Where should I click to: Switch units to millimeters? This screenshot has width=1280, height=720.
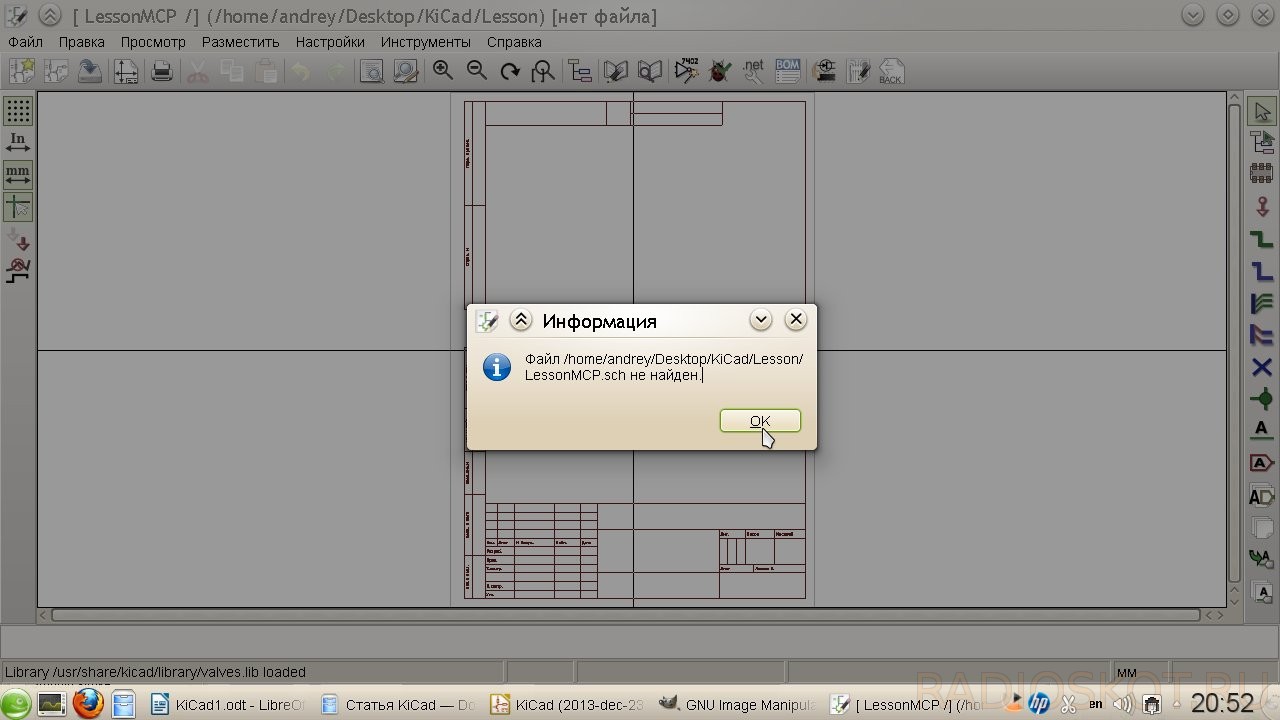[x=18, y=175]
